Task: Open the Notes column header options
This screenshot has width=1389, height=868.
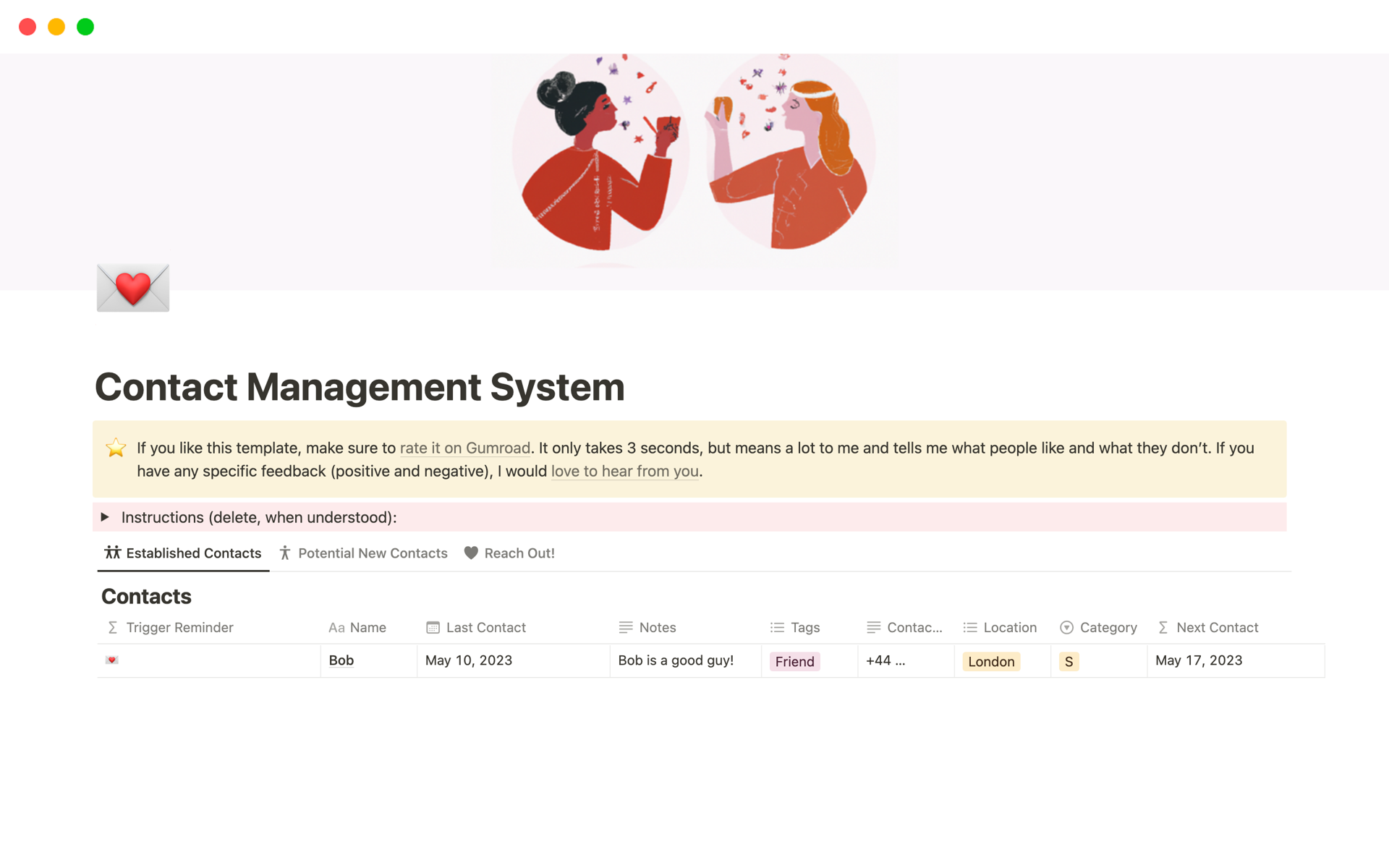Action: pyautogui.click(x=657, y=628)
